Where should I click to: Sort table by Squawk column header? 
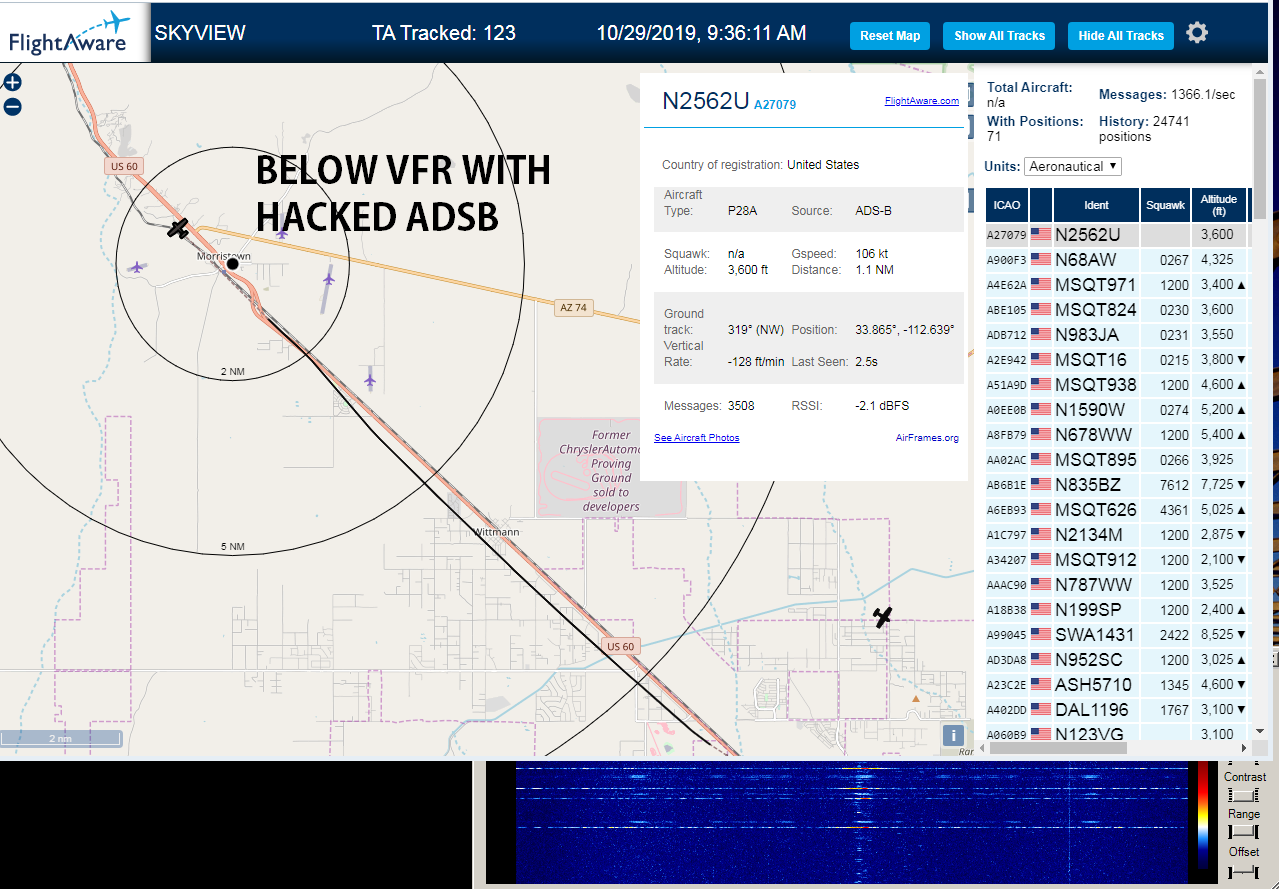coord(1165,205)
